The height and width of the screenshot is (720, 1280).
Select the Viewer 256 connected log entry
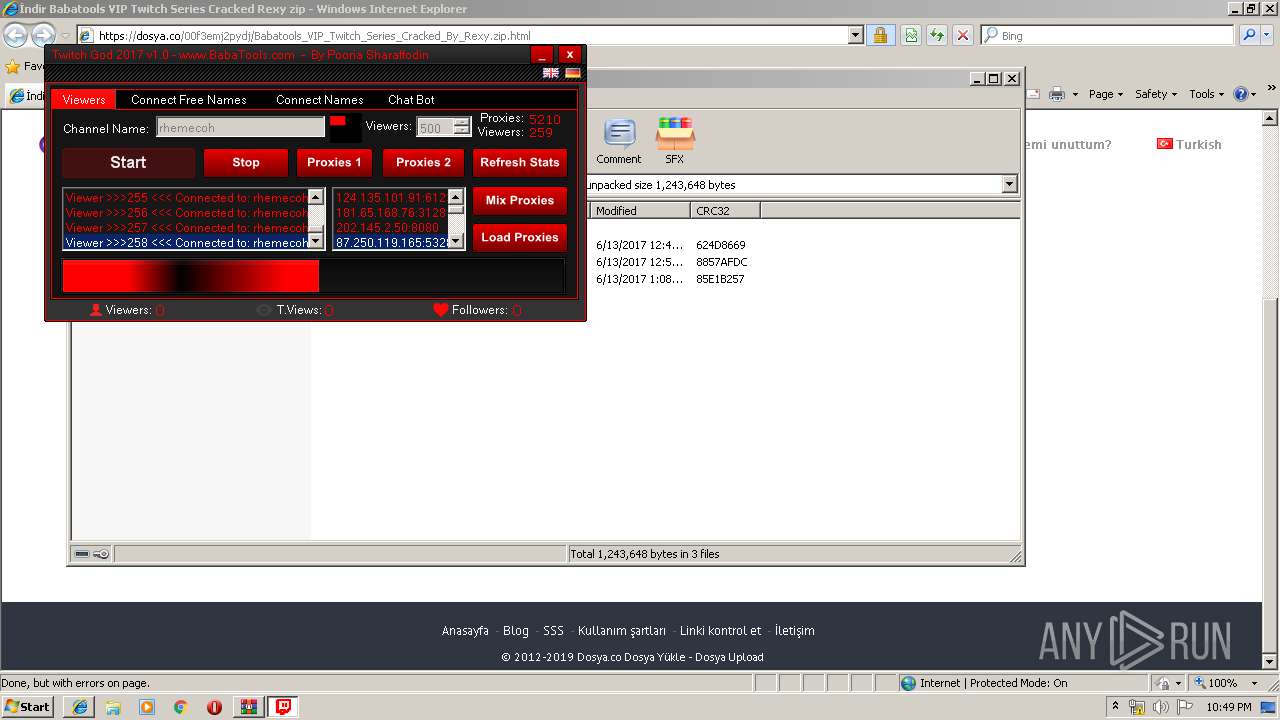[x=186, y=213]
